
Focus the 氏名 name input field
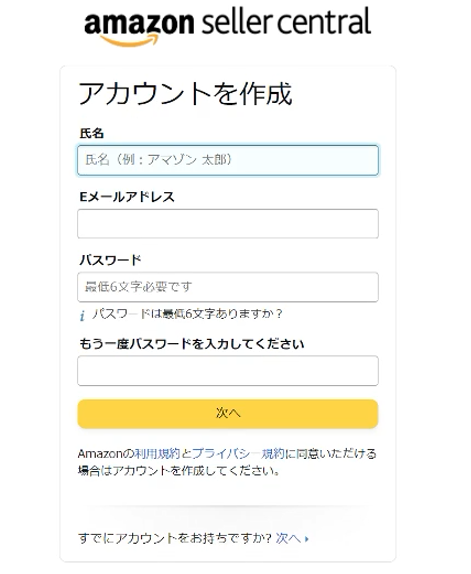point(228,160)
